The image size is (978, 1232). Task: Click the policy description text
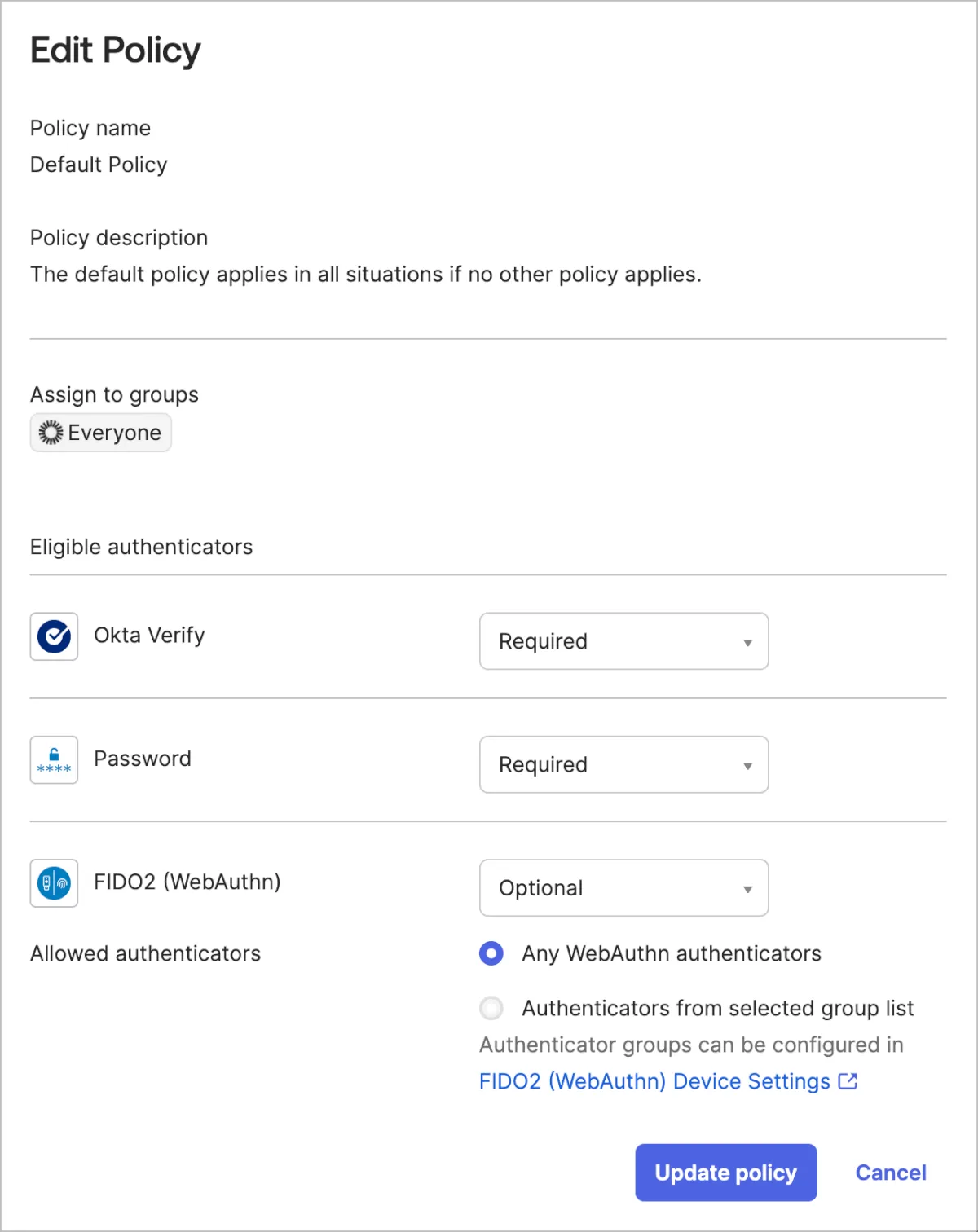[365, 275]
